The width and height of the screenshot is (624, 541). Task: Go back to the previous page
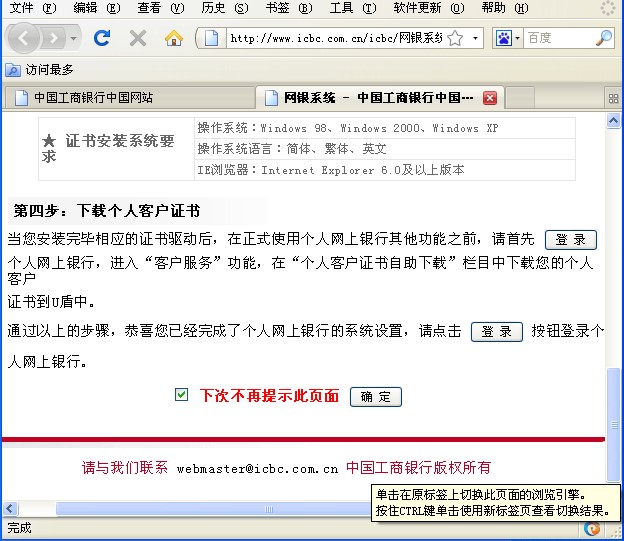23,38
